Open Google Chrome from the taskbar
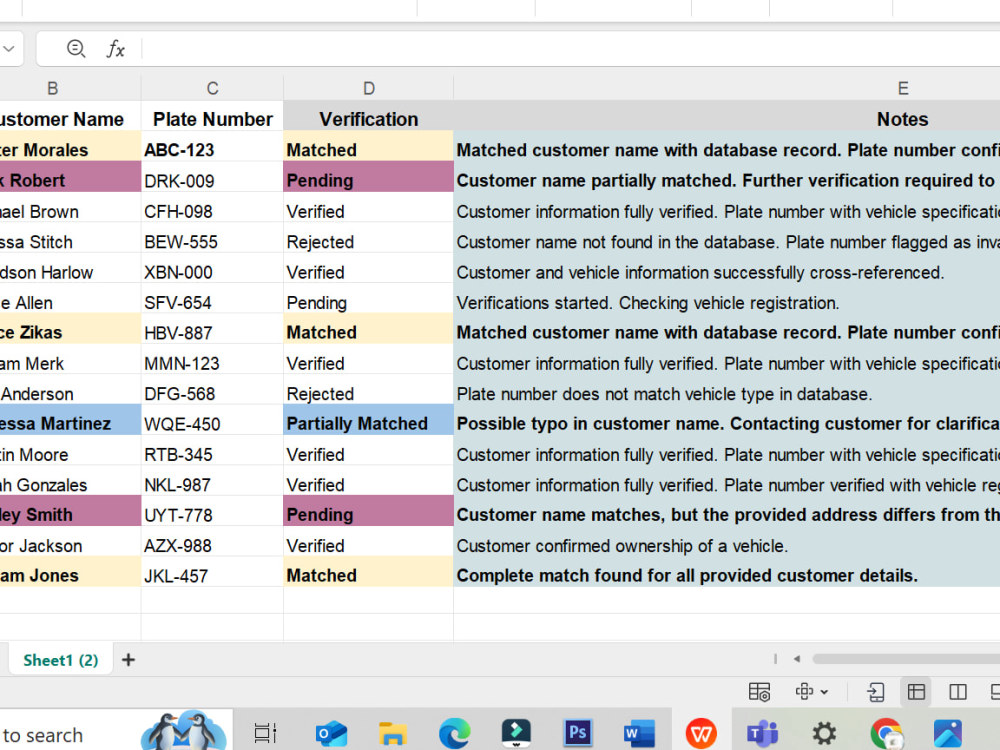Viewport: 1000px width, 750px height. tap(886, 733)
